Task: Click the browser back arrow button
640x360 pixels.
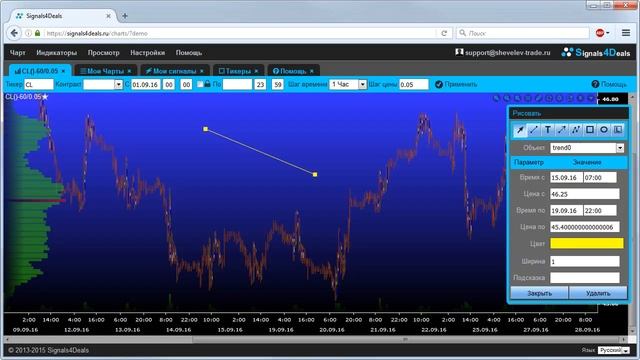Action: 14,33
